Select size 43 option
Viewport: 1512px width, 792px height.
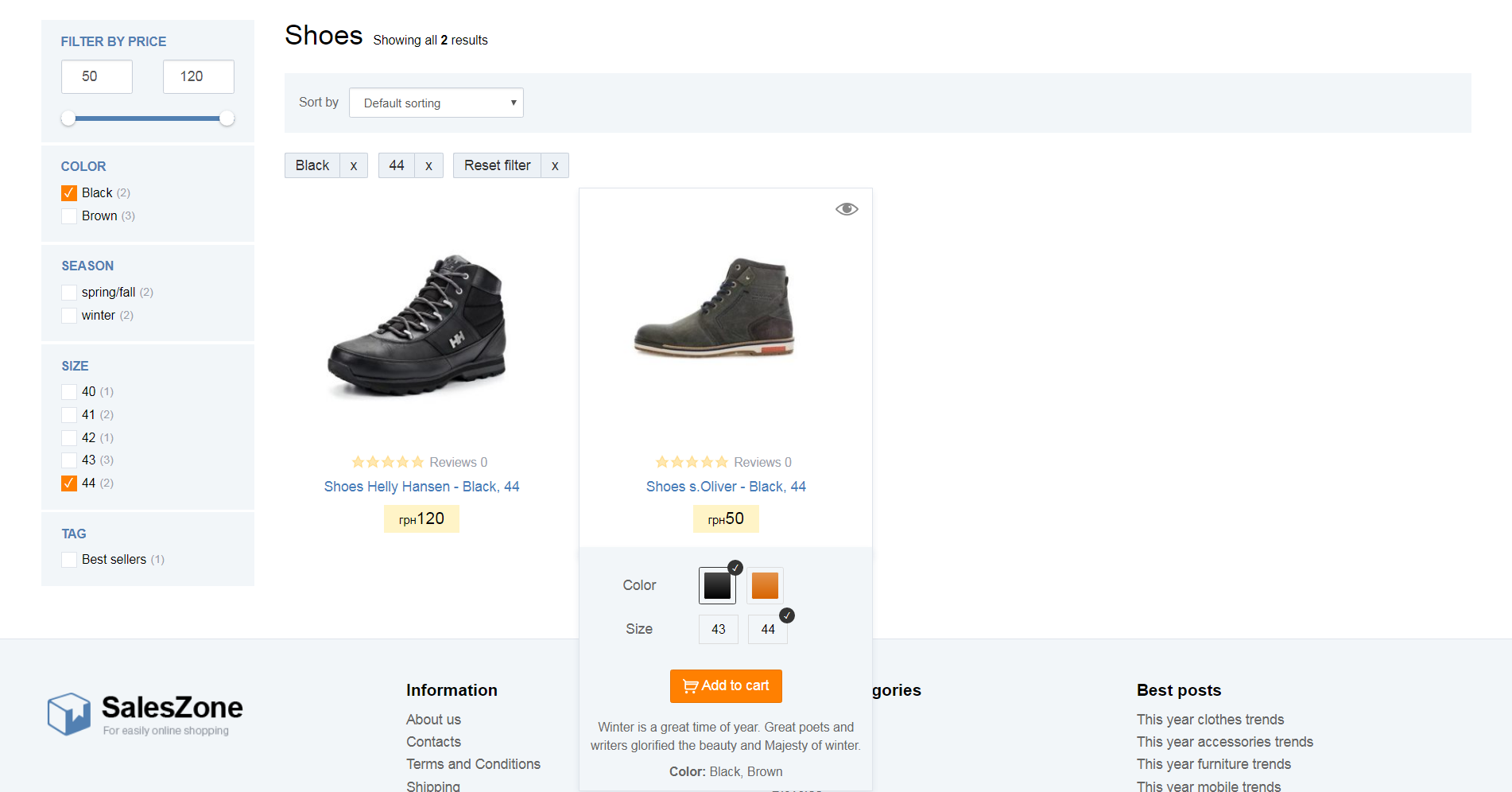coord(719,629)
